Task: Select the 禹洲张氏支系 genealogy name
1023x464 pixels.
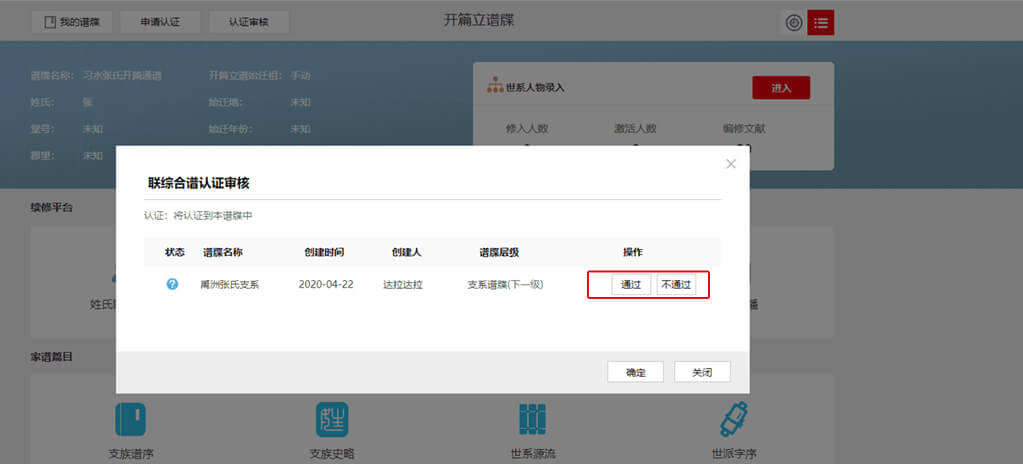Action: tap(230, 285)
